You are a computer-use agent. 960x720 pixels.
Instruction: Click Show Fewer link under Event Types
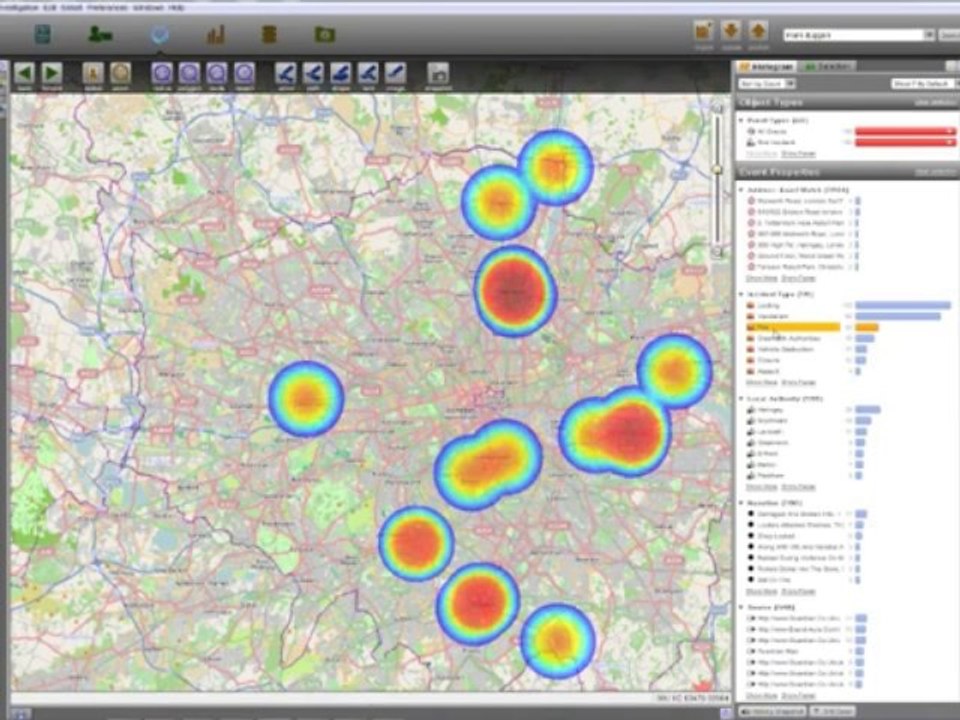tap(798, 154)
